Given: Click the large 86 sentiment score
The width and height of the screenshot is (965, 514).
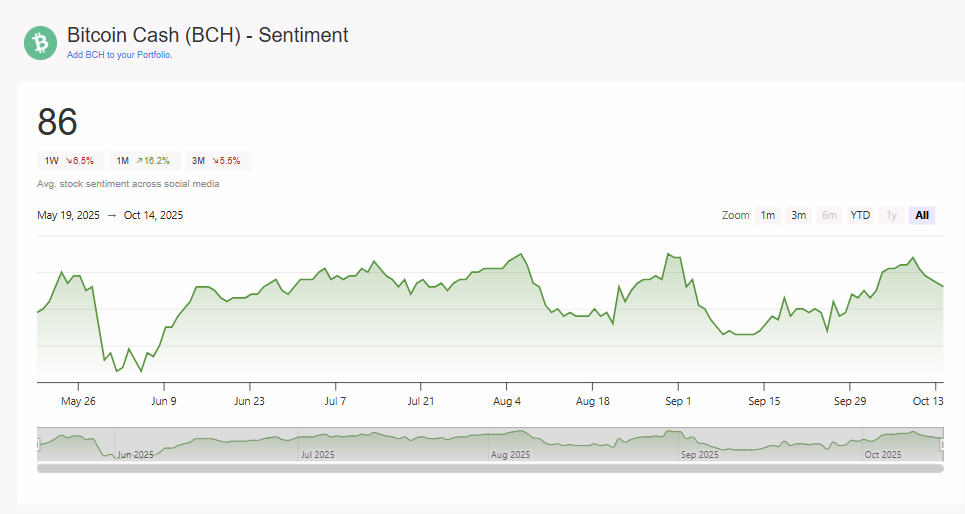Looking at the screenshot, I should coord(58,122).
